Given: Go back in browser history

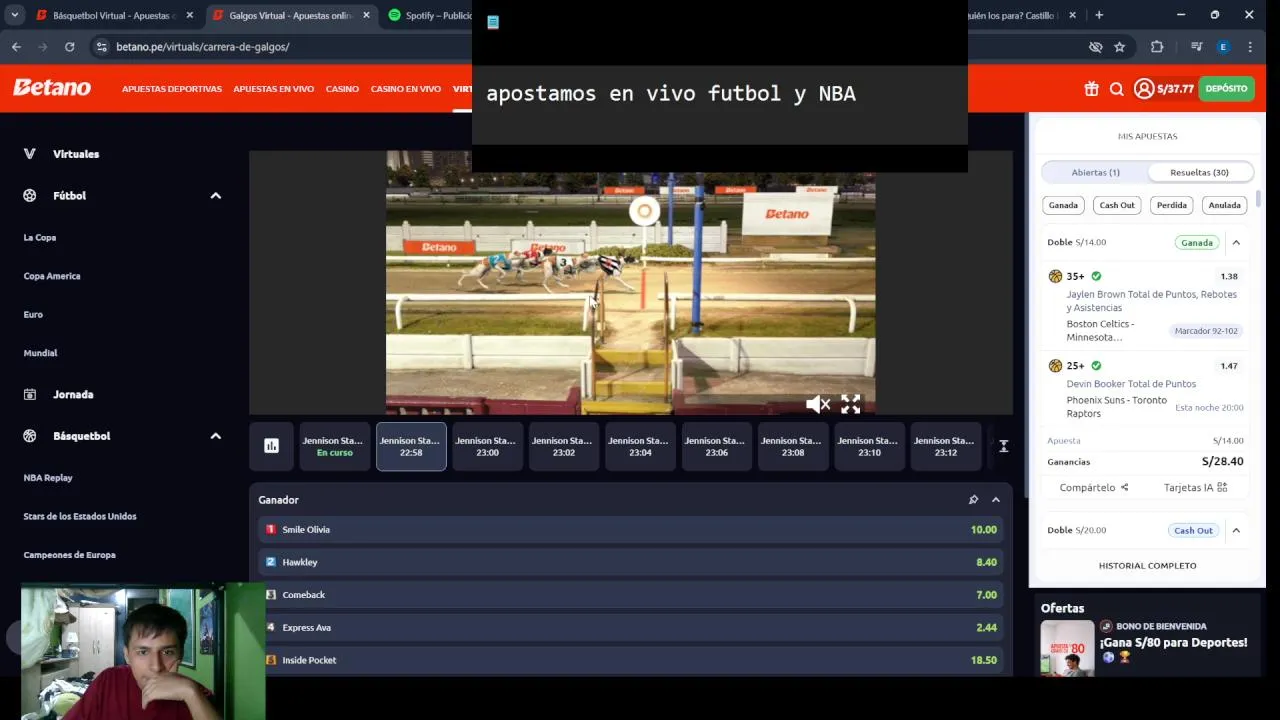Looking at the screenshot, I should tap(16, 47).
